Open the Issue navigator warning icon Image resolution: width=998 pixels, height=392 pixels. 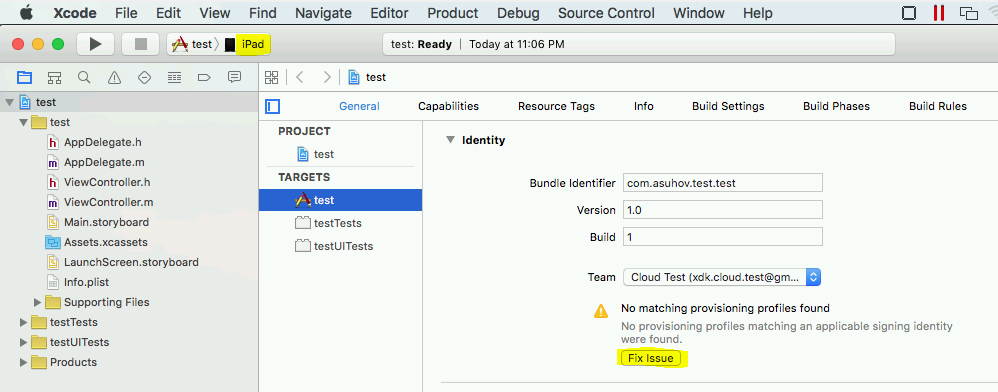[115, 78]
